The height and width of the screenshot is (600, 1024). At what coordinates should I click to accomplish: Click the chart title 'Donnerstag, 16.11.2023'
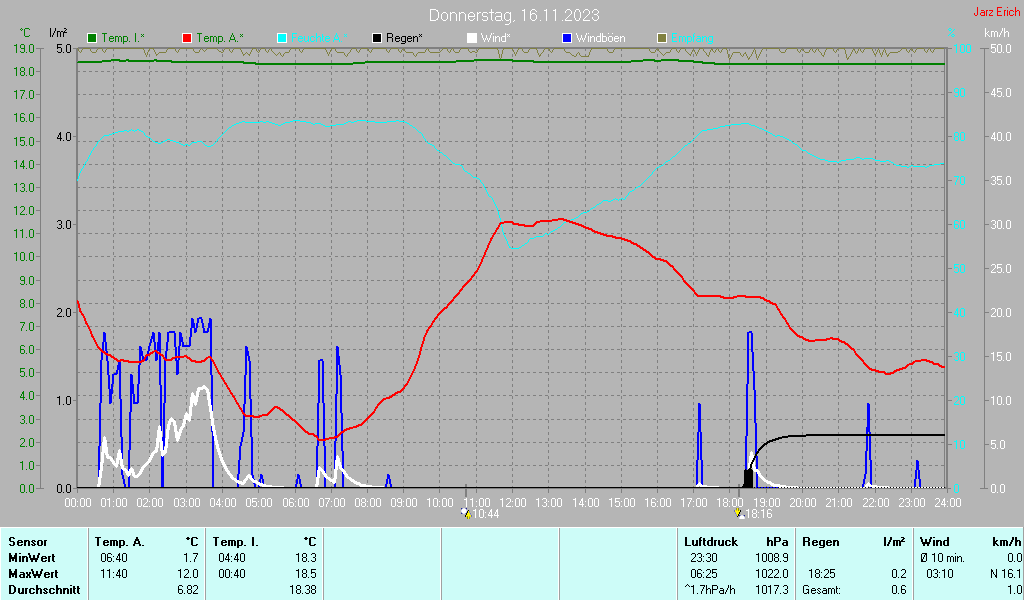click(x=514, y=15)
